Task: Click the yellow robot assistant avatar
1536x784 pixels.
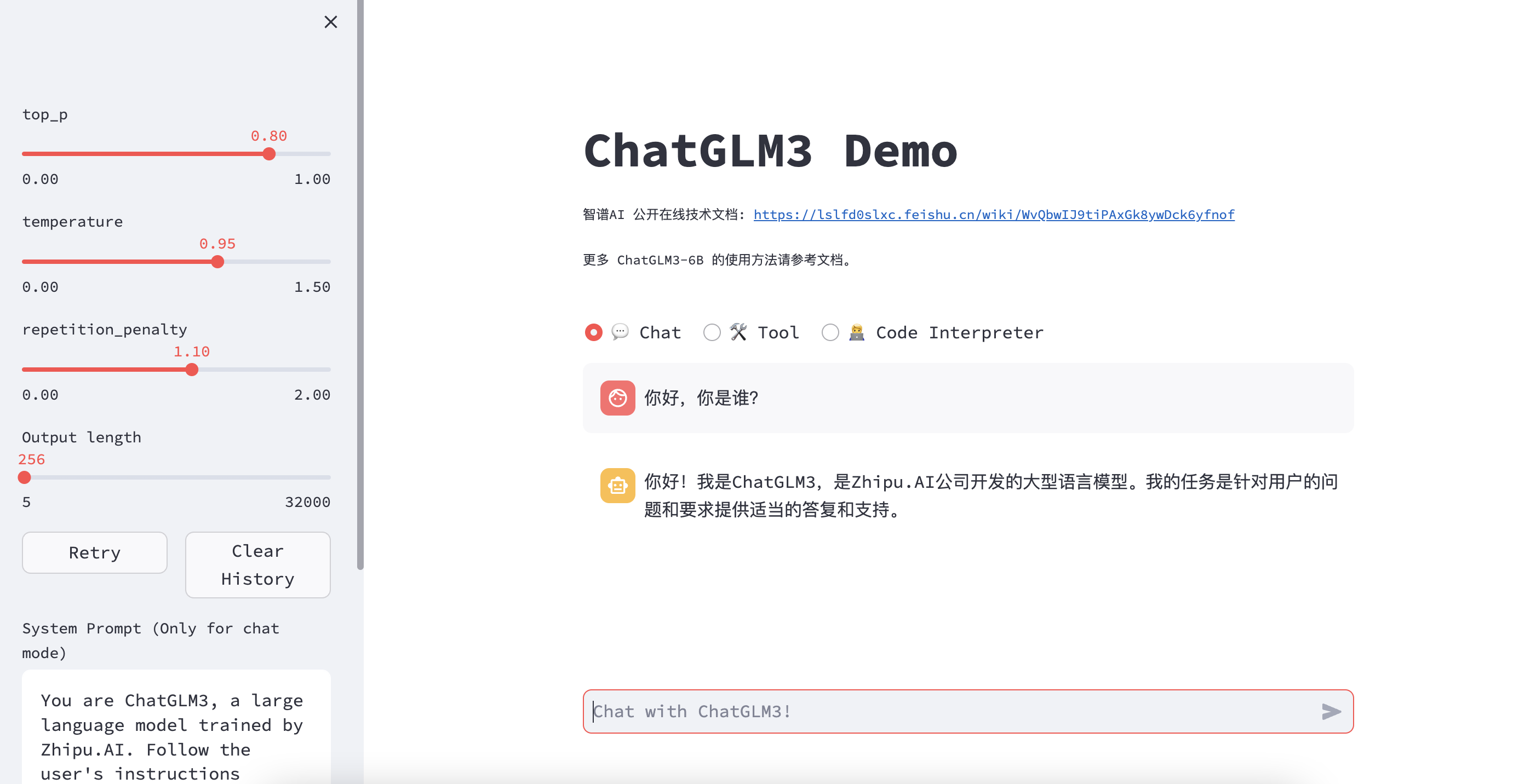Action: [x=617, y=486]
